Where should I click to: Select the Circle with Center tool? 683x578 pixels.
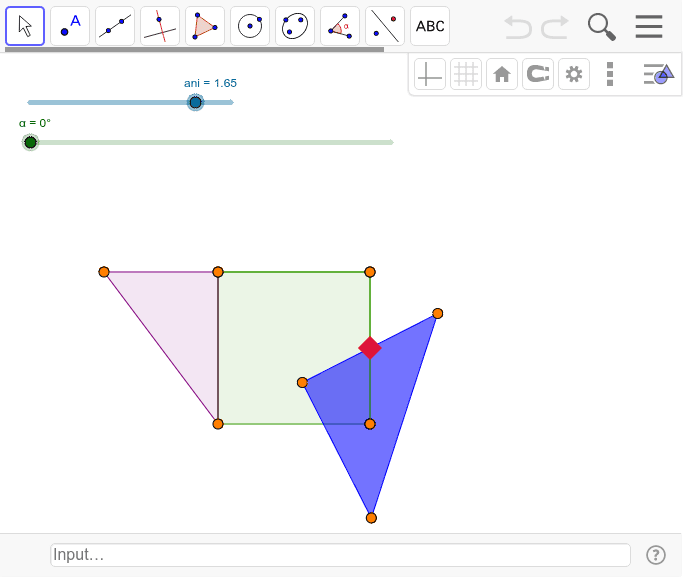(x=250, y=26)
